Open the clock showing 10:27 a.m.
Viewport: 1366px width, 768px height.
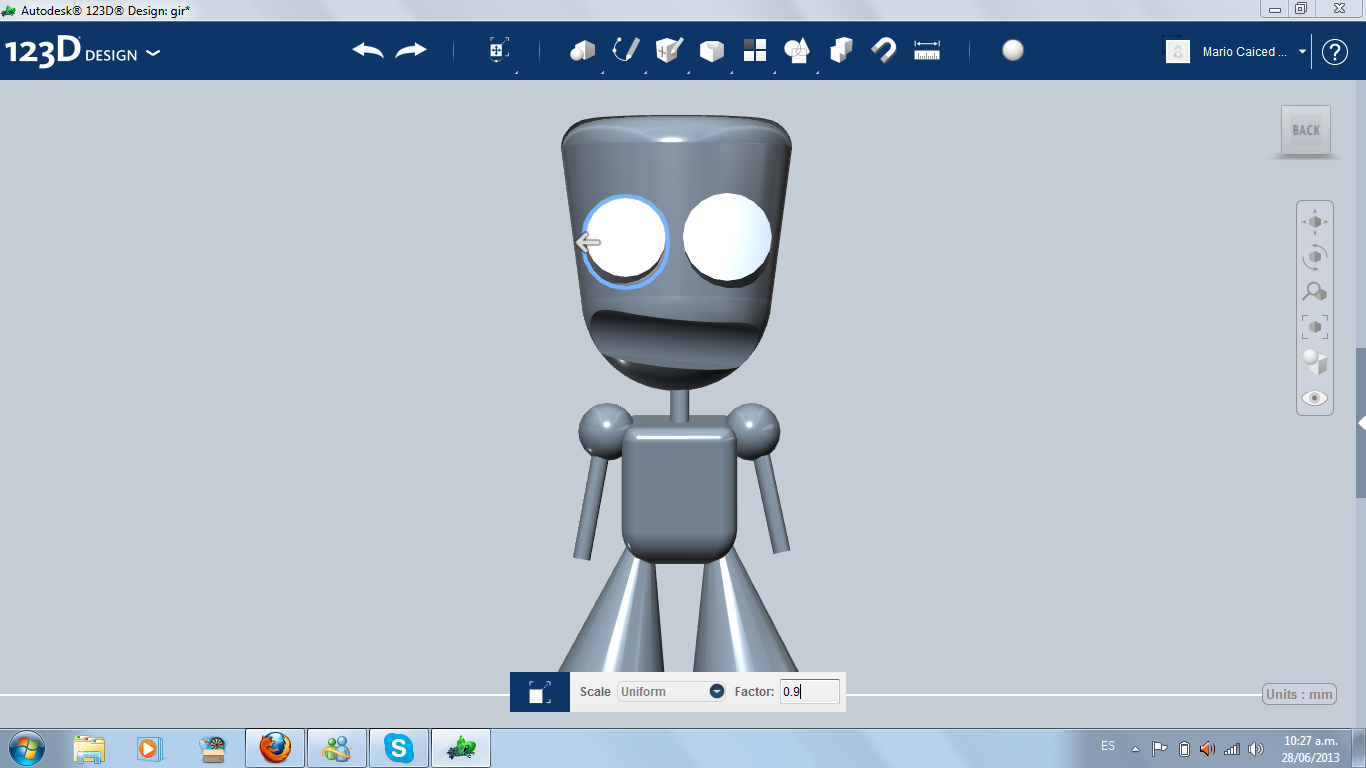point(1310,748)
